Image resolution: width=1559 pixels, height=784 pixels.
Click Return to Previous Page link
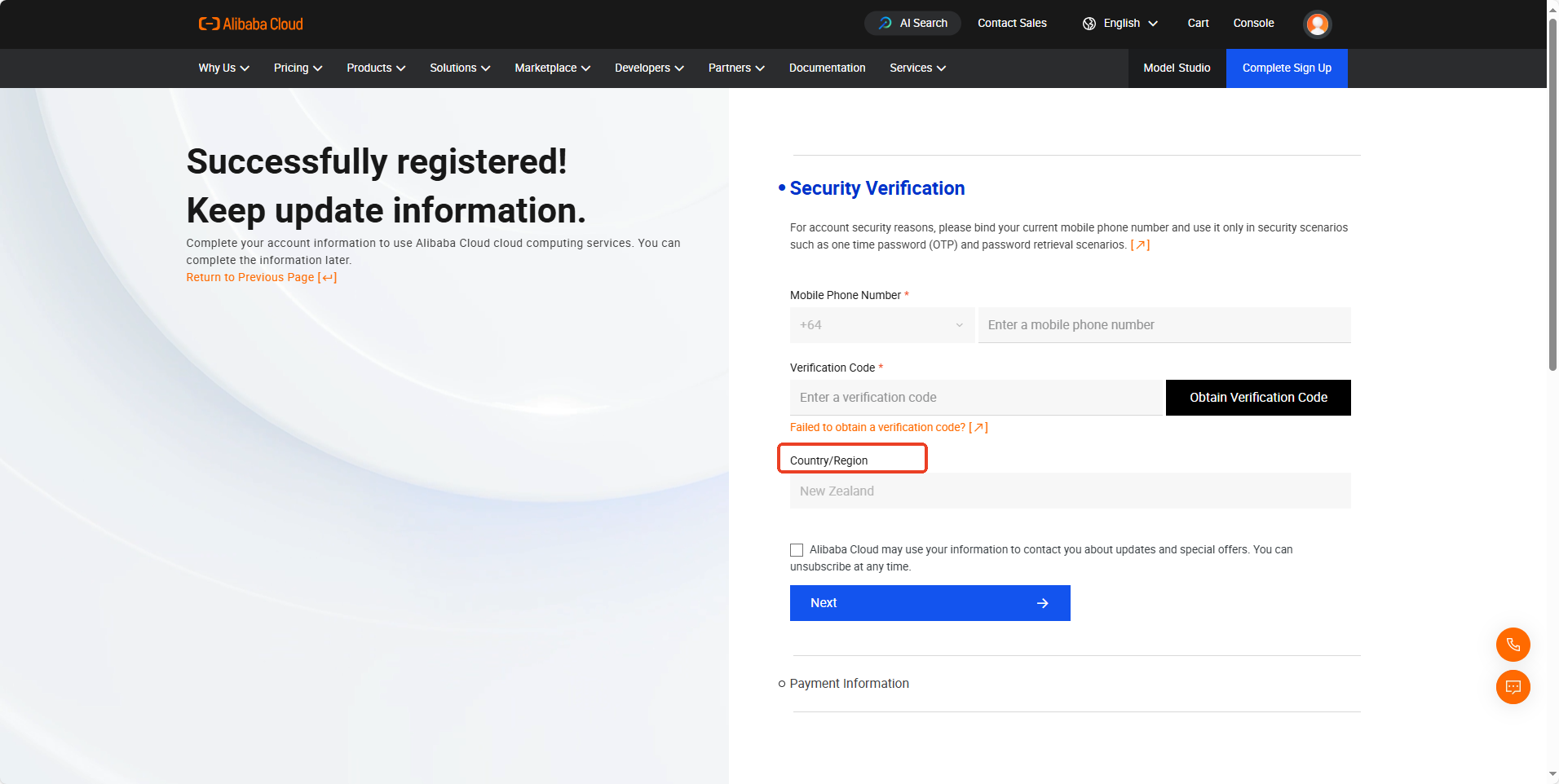coord(261,278)
